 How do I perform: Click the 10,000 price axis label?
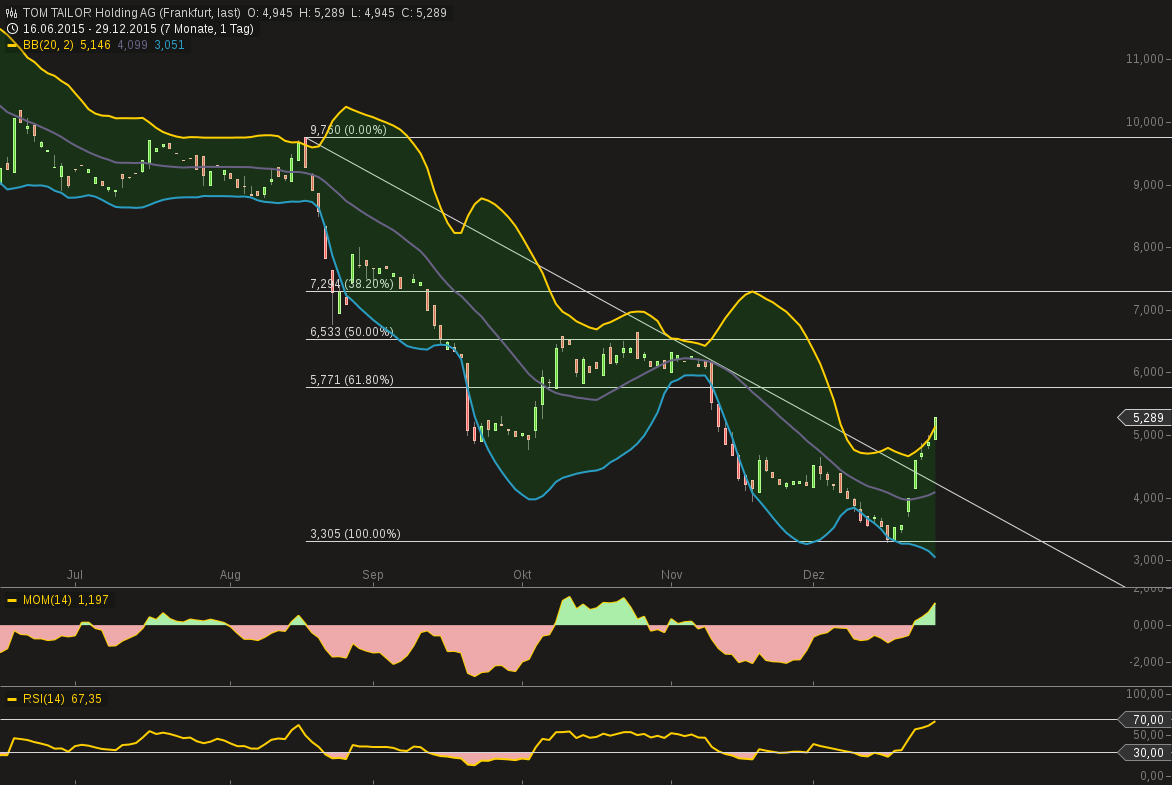coord(1144,122)
